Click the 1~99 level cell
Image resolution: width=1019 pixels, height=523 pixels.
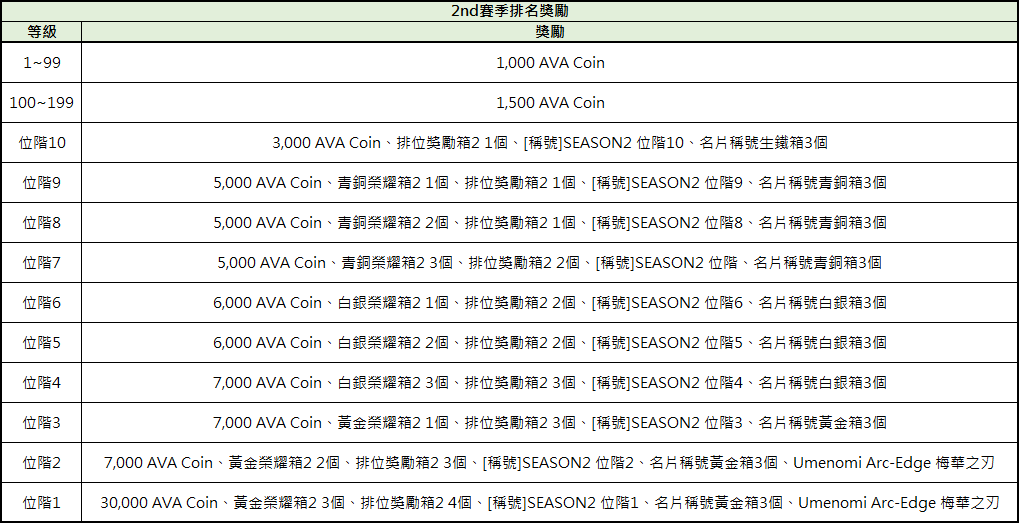pos(41,62)
